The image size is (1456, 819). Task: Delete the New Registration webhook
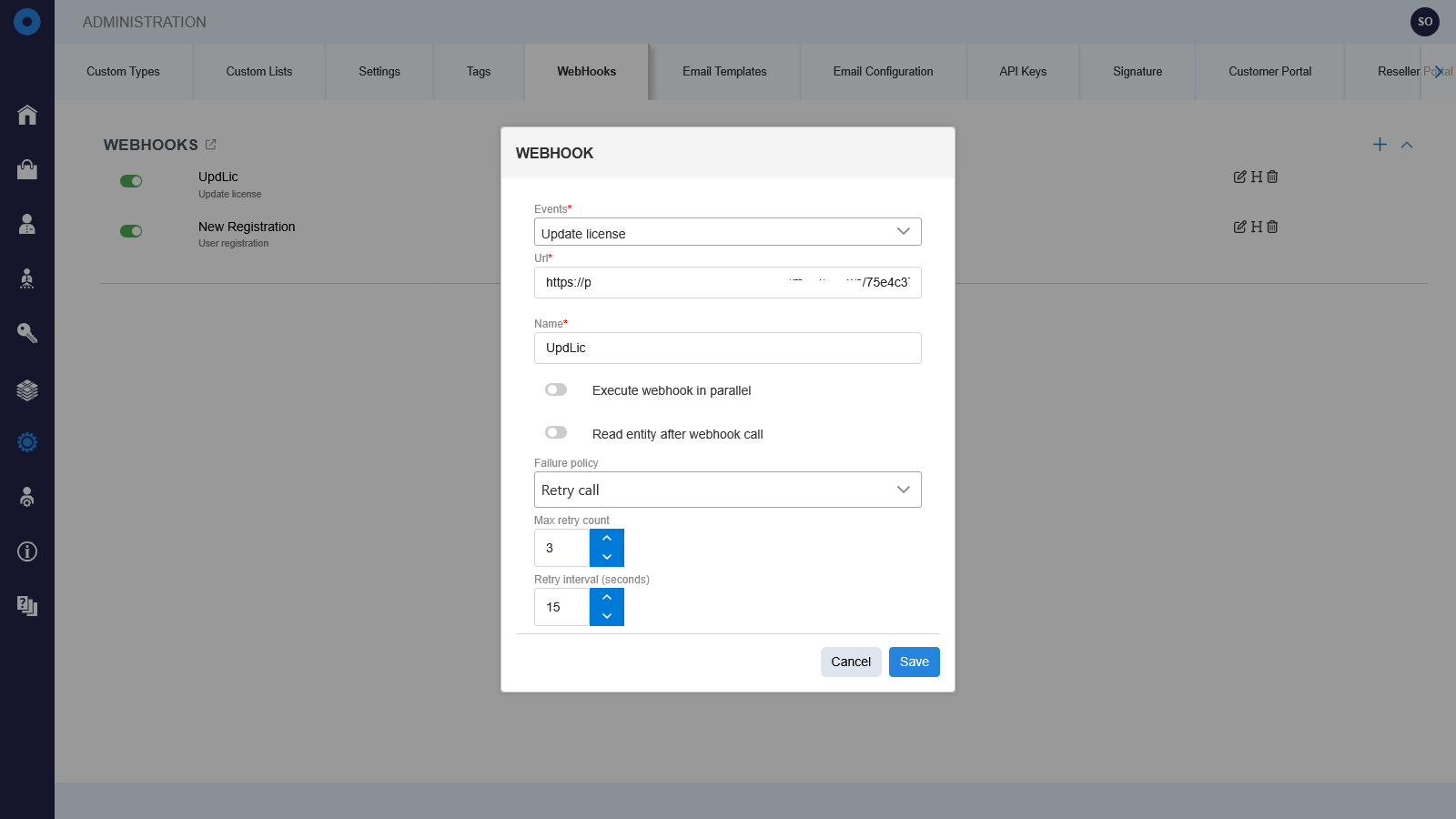[x=1272, y=227]
